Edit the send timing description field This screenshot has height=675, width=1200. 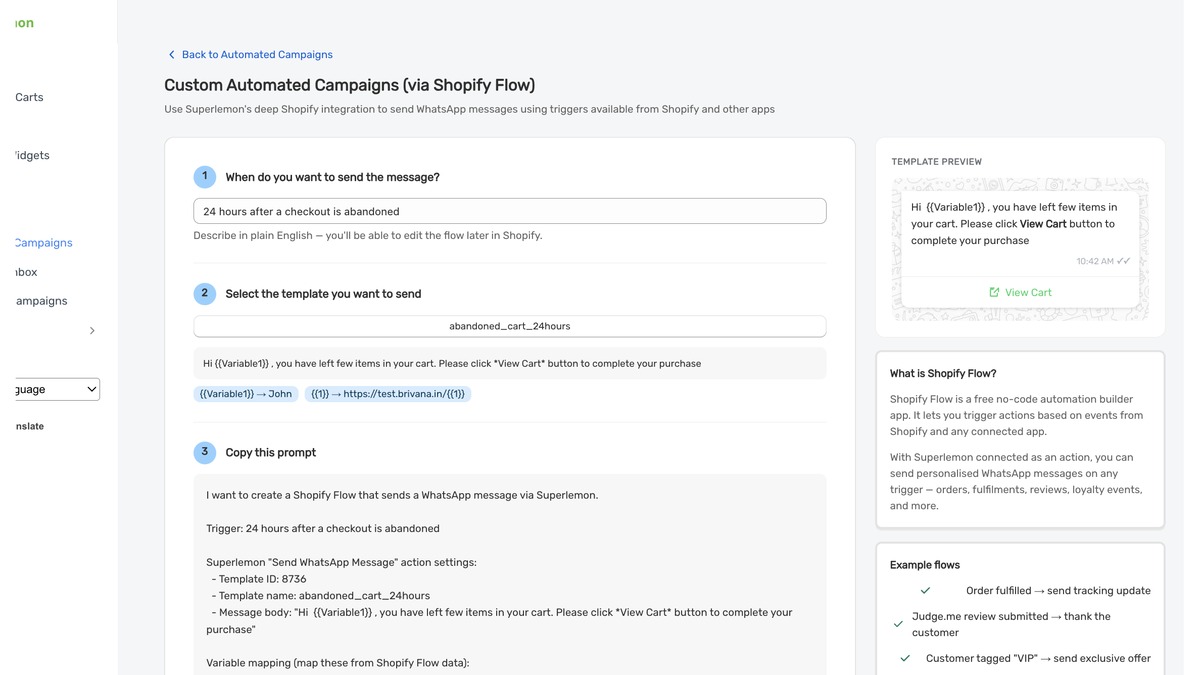(x=510, y=211)
